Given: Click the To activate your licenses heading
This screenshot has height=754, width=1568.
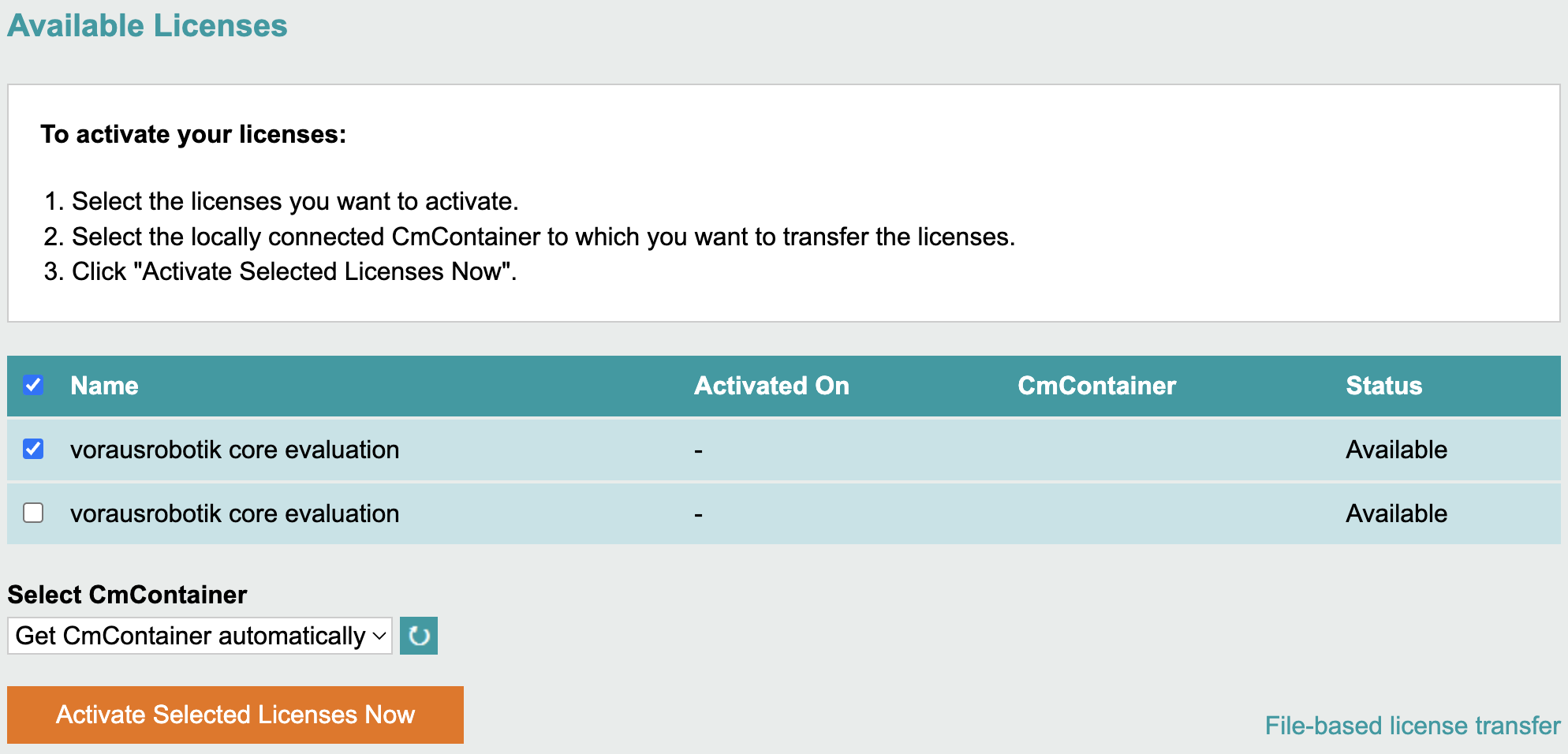Looking at the screenshot, I should click(193, 134).
